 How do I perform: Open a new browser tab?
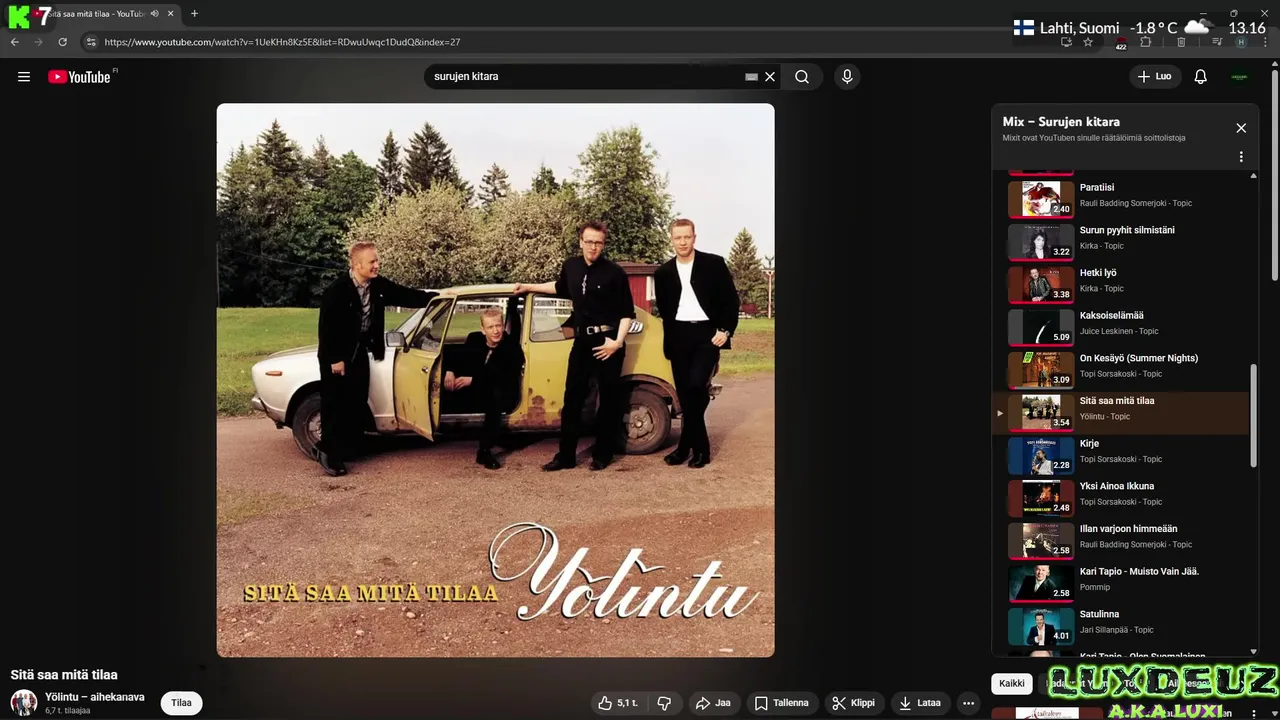coord(194,14)
